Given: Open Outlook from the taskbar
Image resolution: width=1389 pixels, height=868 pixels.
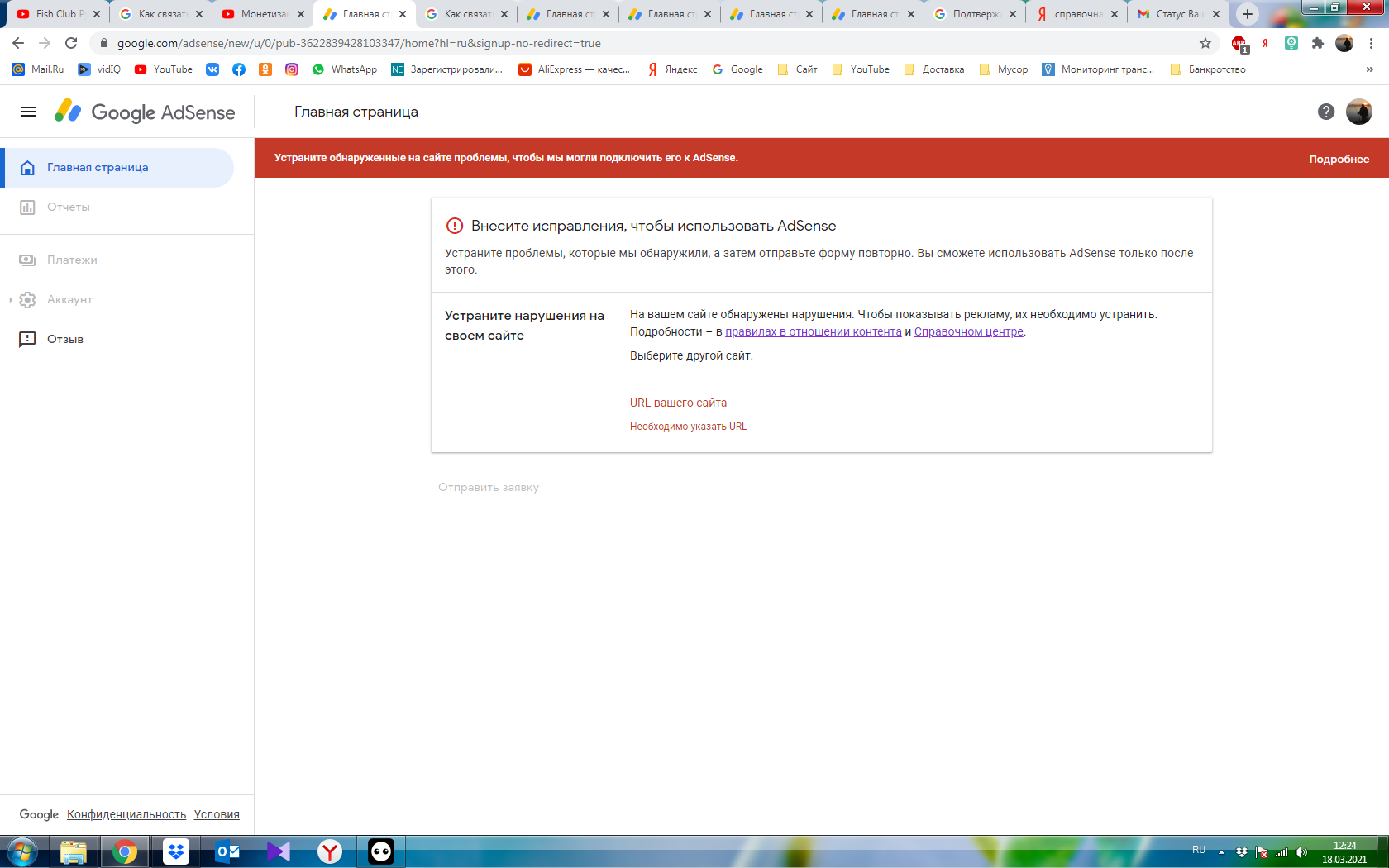Looking at the screenshot, I should click(227, 851).
